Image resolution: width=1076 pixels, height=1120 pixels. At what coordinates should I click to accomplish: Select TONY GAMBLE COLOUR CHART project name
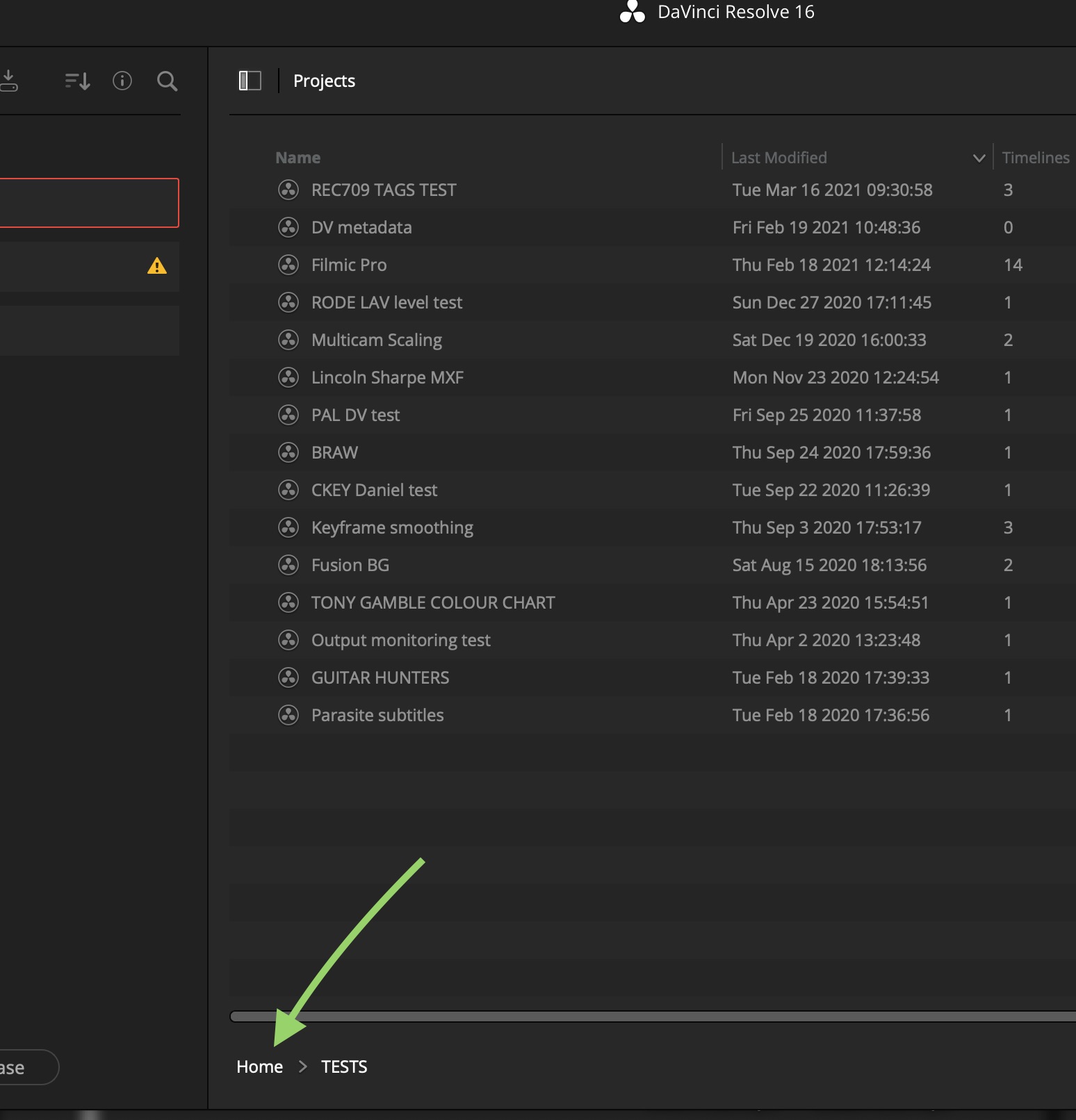[433, 602]
